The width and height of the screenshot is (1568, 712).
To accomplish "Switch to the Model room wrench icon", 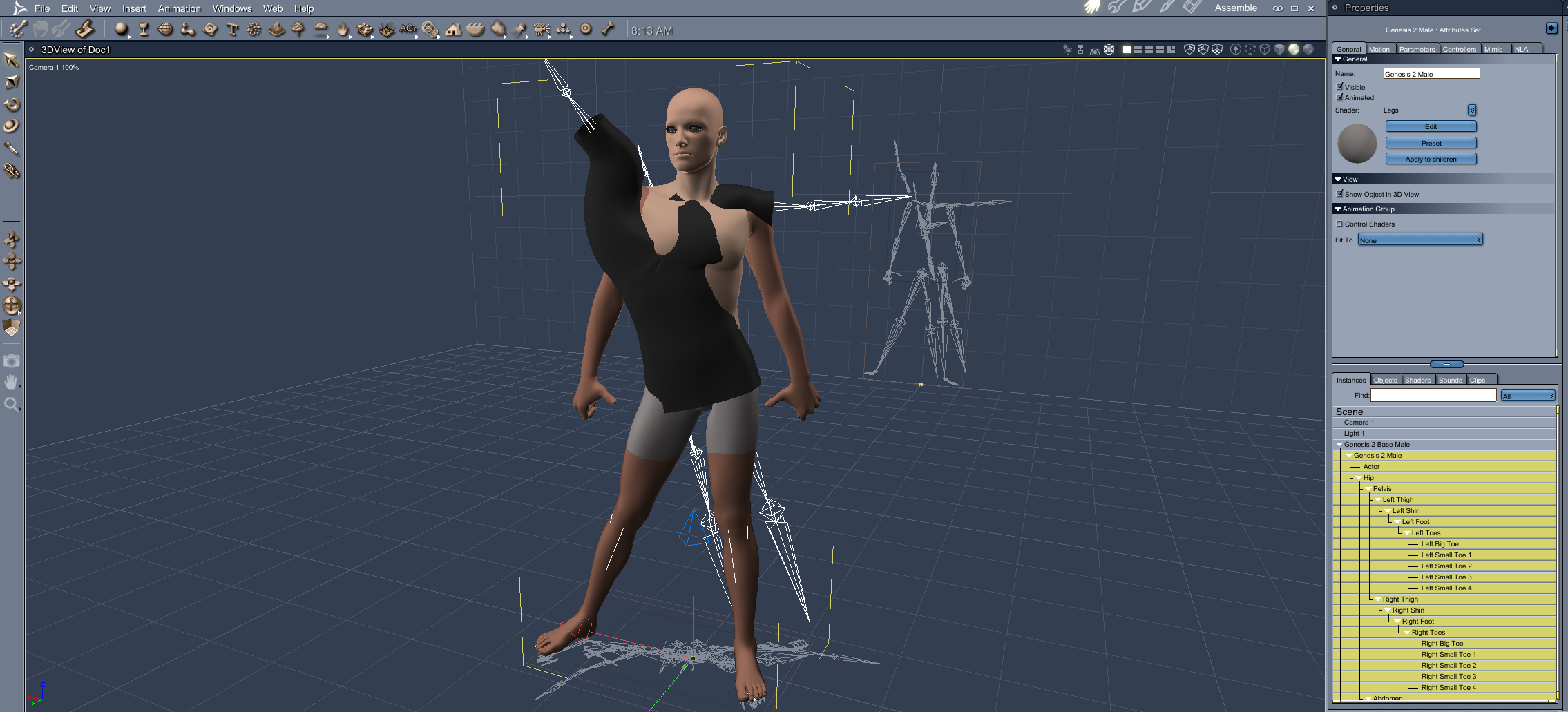I will point(1116,8).
